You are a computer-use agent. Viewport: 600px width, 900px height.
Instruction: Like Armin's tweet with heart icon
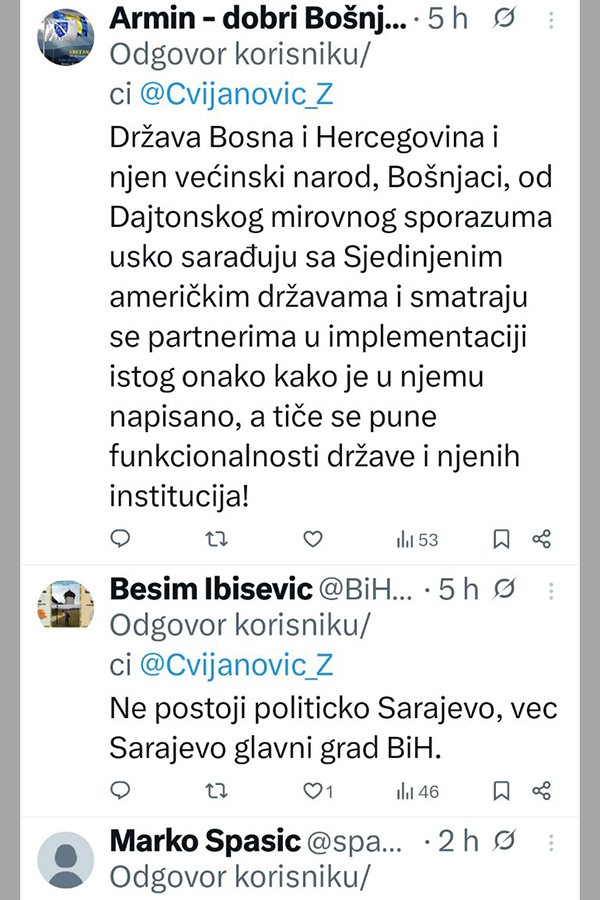(x=313, y=539)
